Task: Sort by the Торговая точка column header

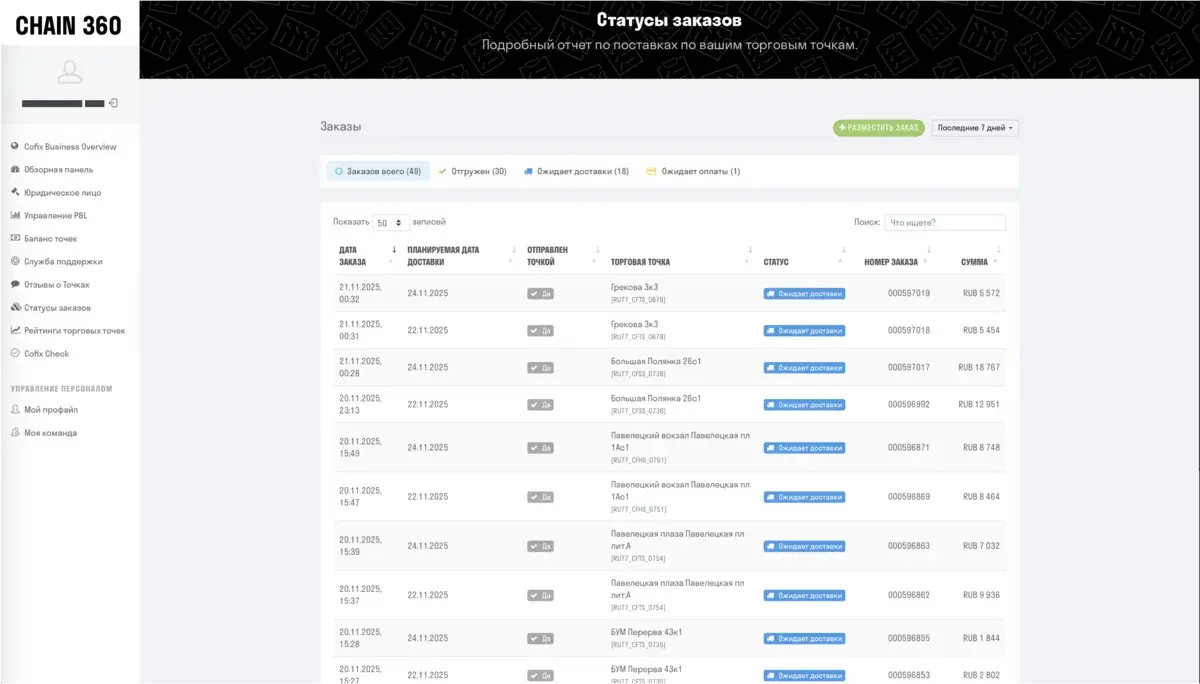Action: 682,256
